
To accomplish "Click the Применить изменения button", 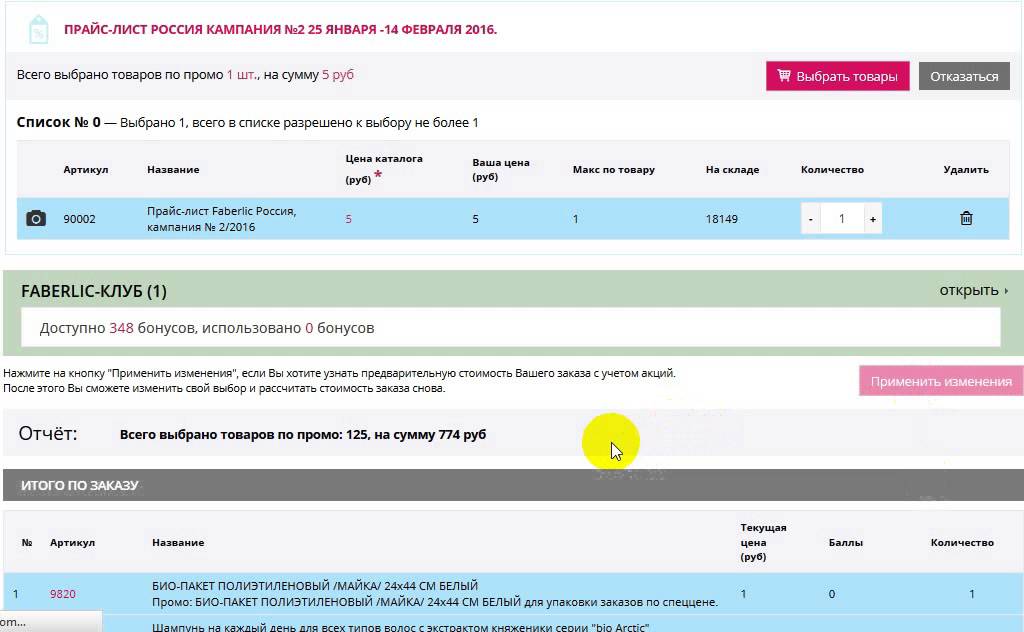I will (941, 381).
